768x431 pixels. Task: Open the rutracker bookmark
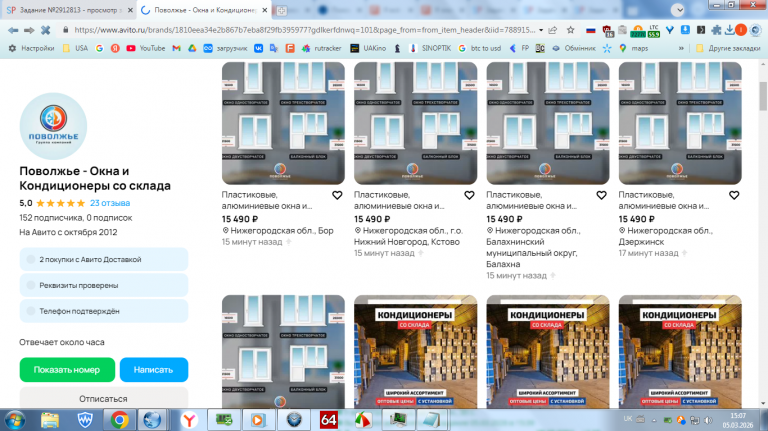pyautogui.click(x=322, y=48)
